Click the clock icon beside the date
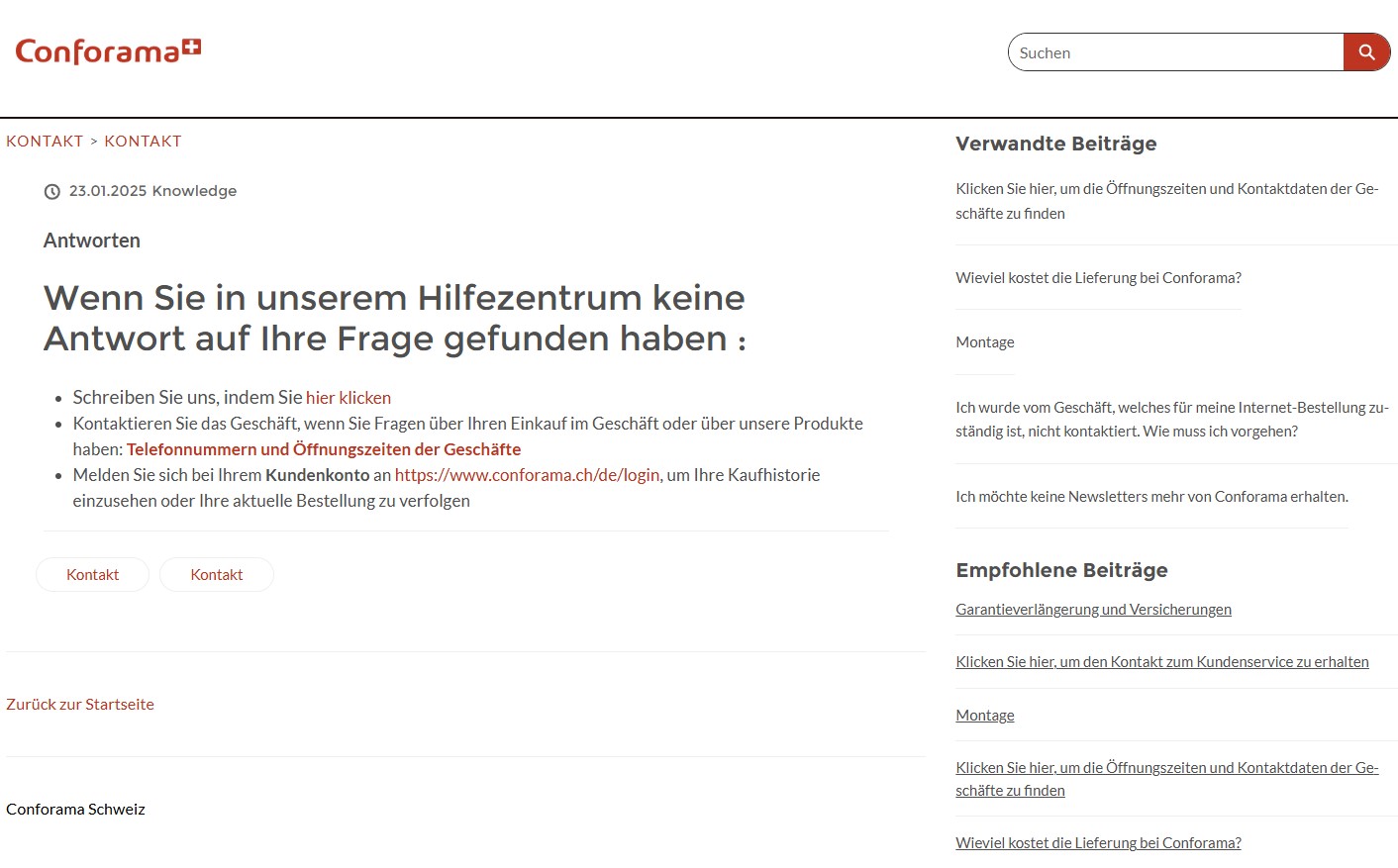Viewport: 1398px width, 868px height. tap(52, 192)
